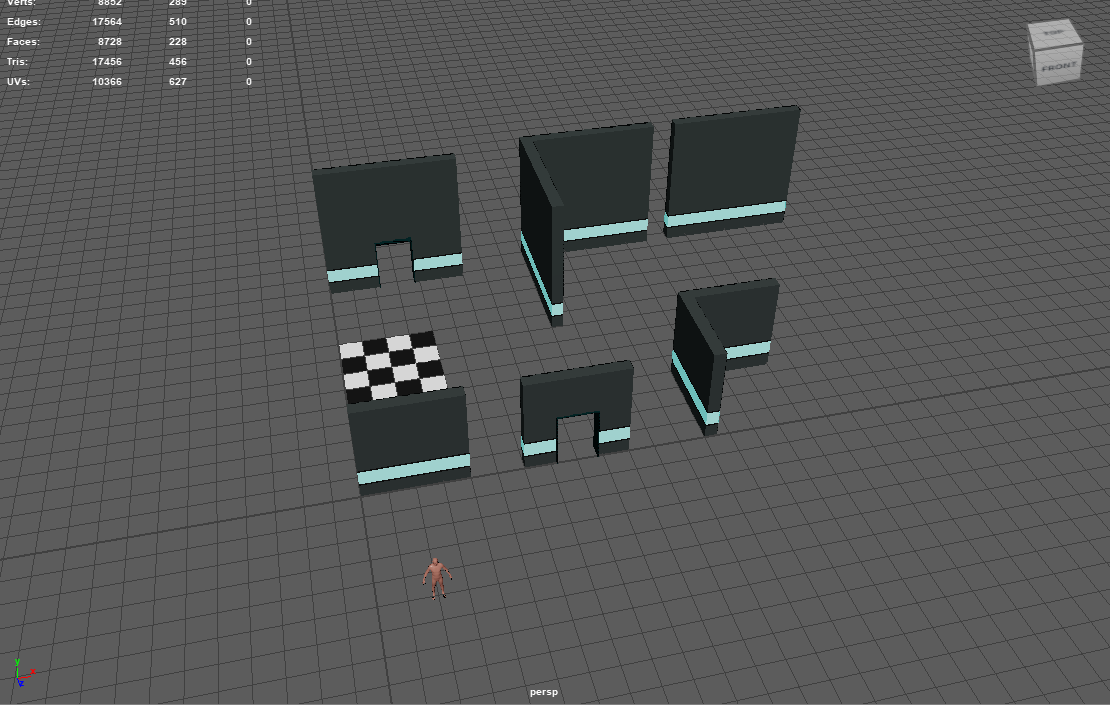Click the XYZ axis orientation gizmo
Image resolution: width=1110 pixels, height=705 pixels.
(x=23, y=672)
